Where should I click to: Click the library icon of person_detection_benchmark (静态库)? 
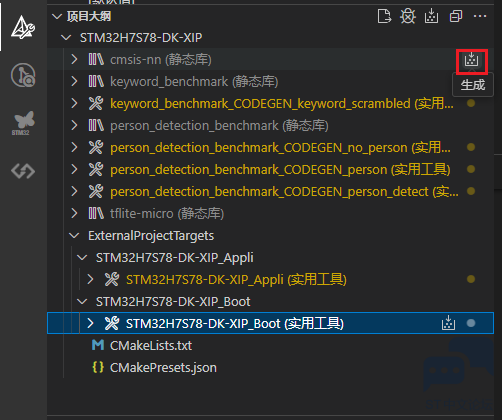(96, 125)
